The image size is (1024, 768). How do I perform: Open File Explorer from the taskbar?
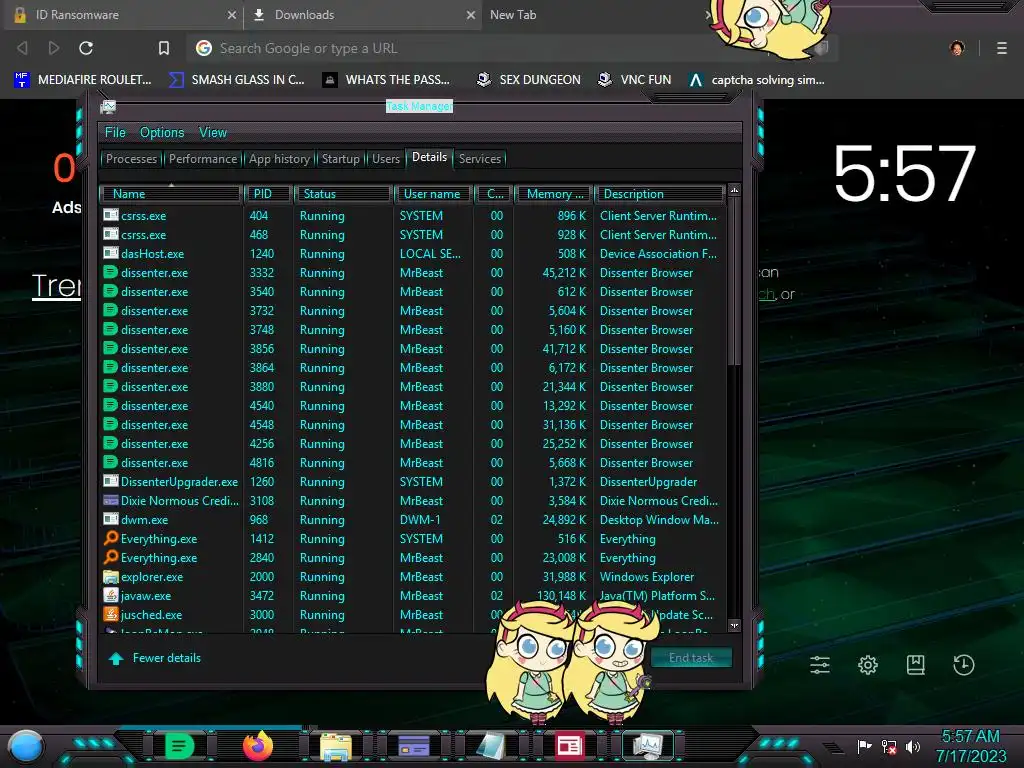(x=336, y=747)
